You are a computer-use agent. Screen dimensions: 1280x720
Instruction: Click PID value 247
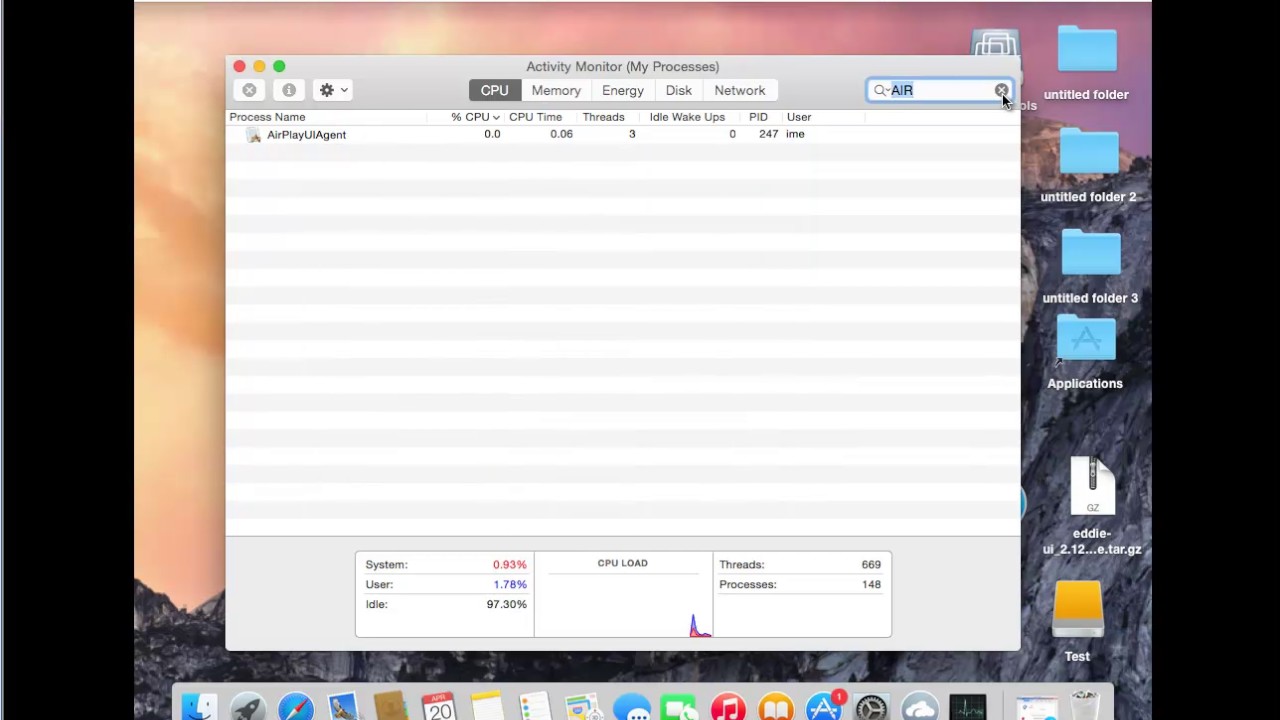pos(768,134)
